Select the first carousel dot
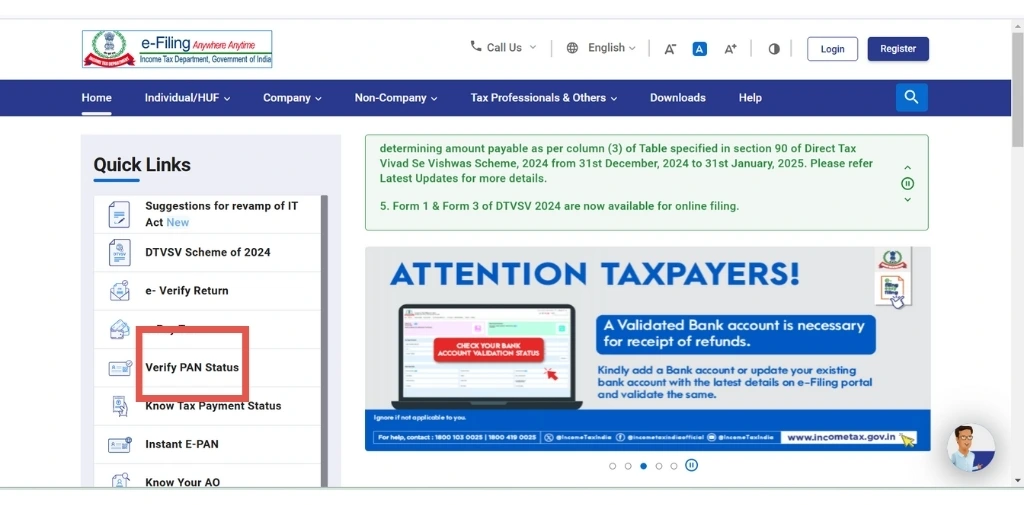This screenshot has width=1024, height=505. [613, 466]
